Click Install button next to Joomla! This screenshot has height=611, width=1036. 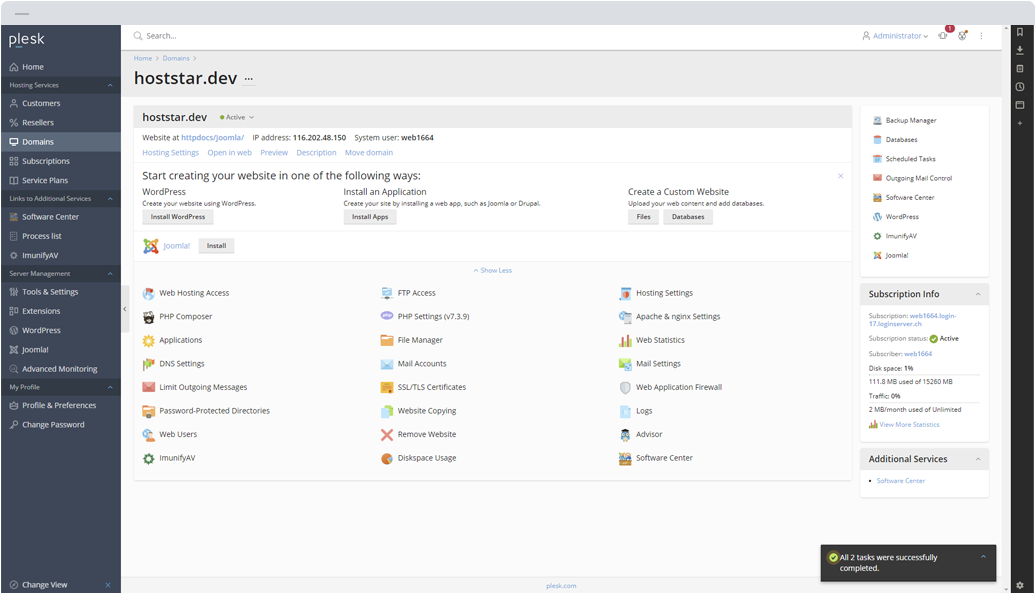point(216,246)
